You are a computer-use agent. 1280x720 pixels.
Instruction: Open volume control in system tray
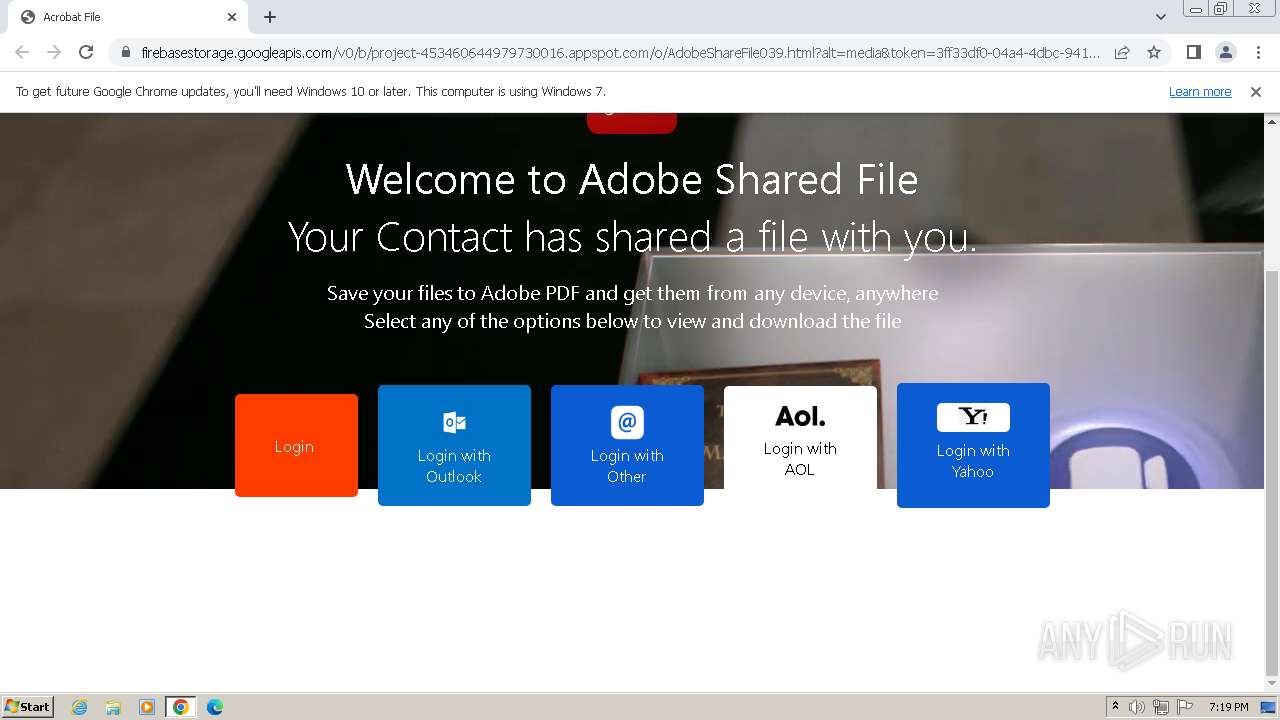click(1137, 707)
